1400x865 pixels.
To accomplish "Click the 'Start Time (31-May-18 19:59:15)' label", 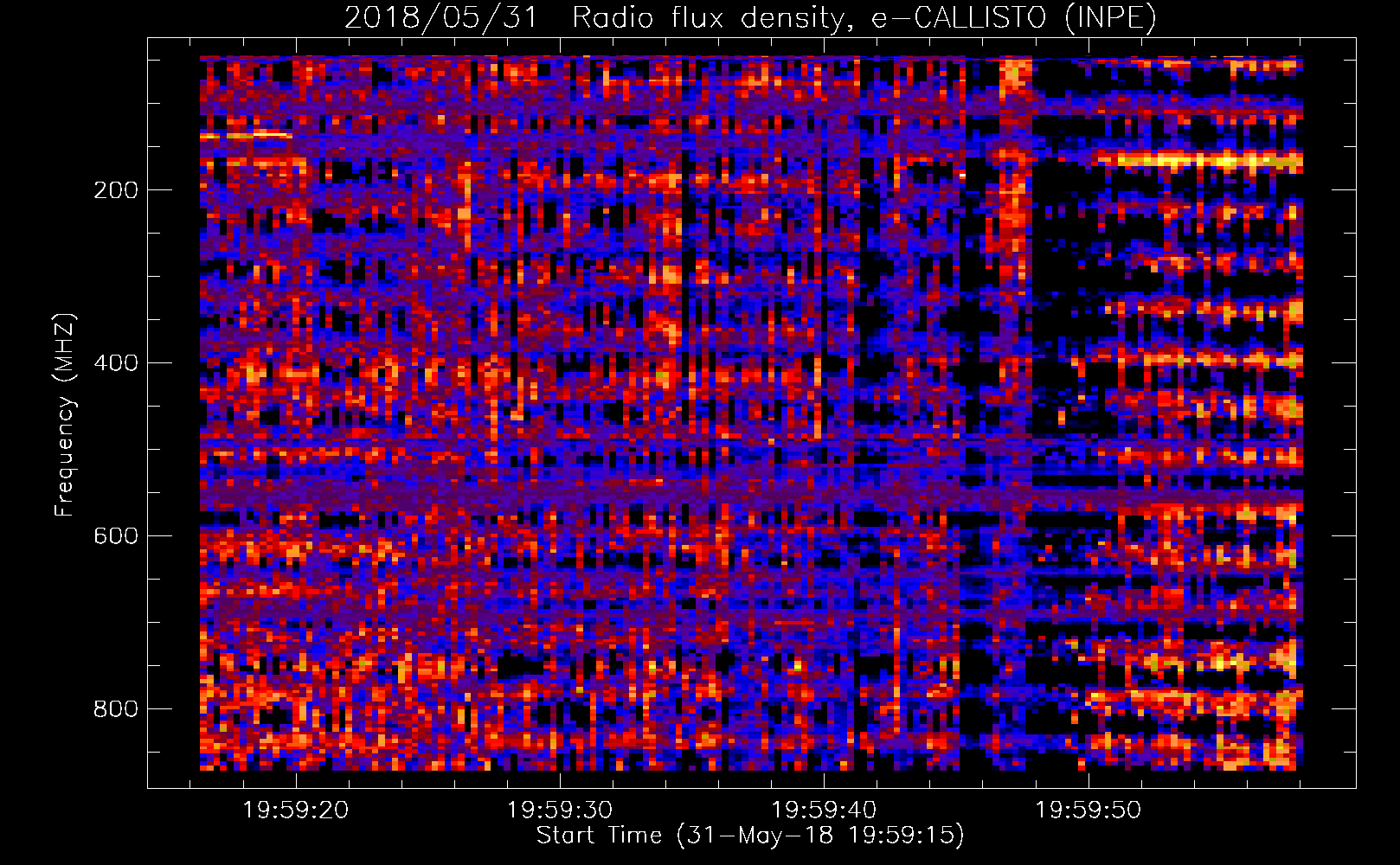I will click(x=750, y=836).
